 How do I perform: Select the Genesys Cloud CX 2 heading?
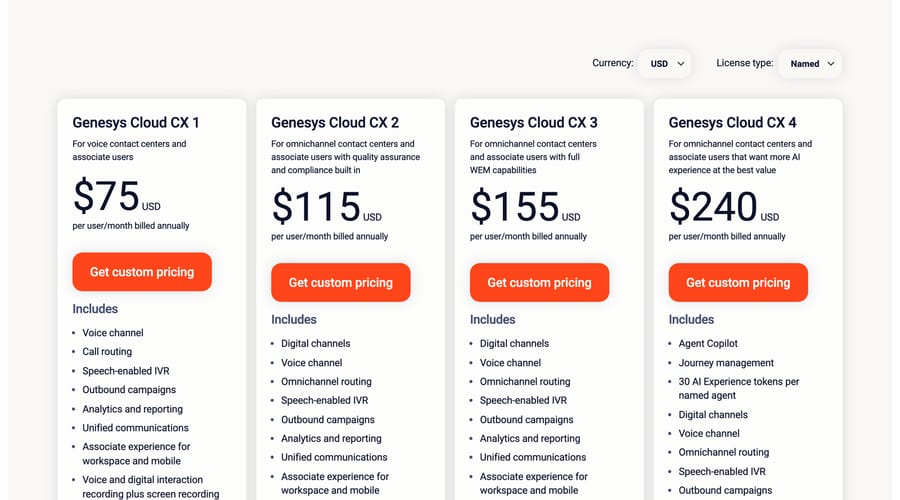point(335,122)
